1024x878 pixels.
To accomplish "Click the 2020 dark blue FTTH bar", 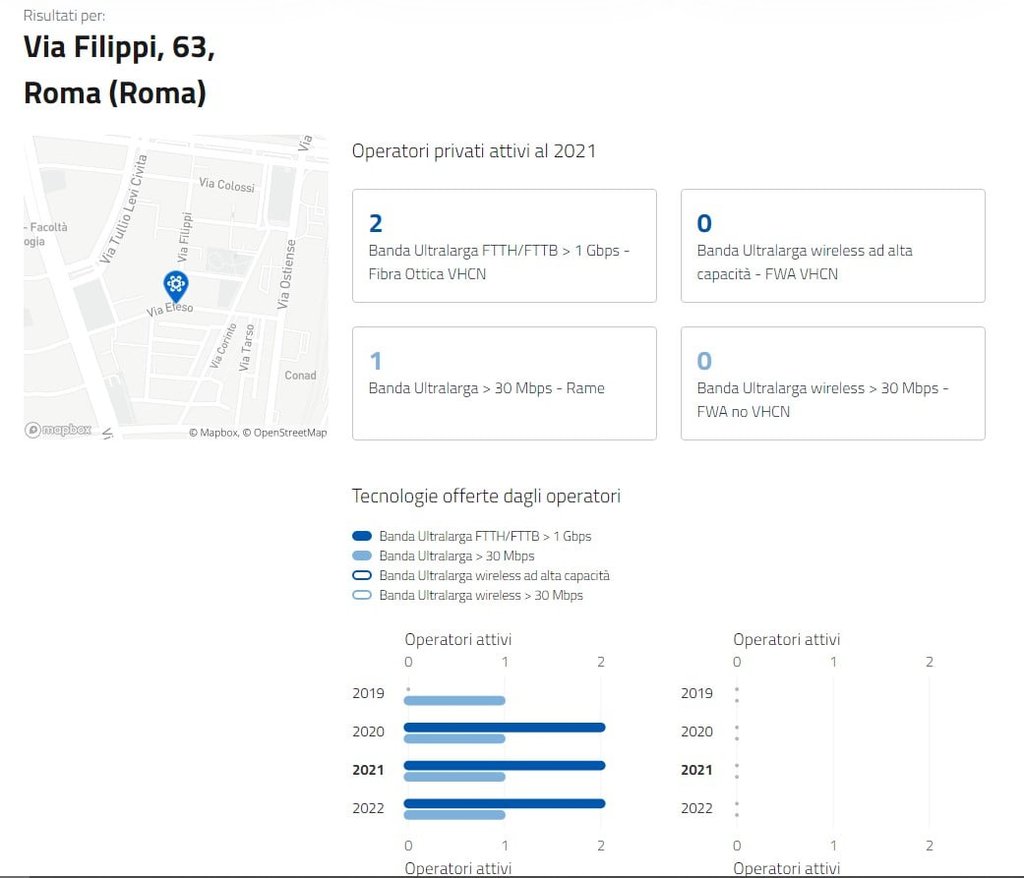I will point(504,727).
